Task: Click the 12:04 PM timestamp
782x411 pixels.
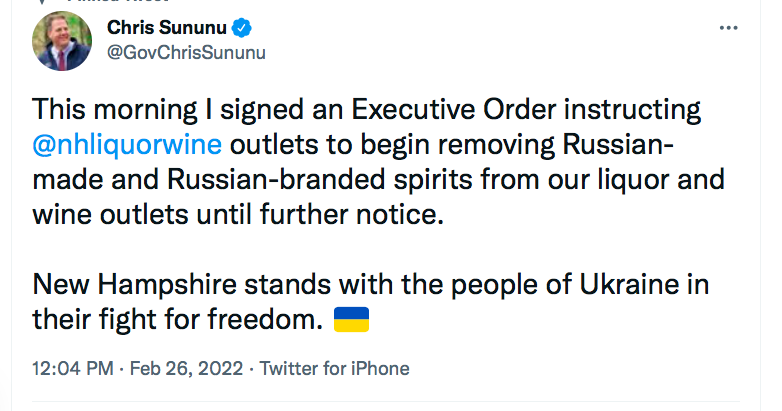Action: click(71, 368)
